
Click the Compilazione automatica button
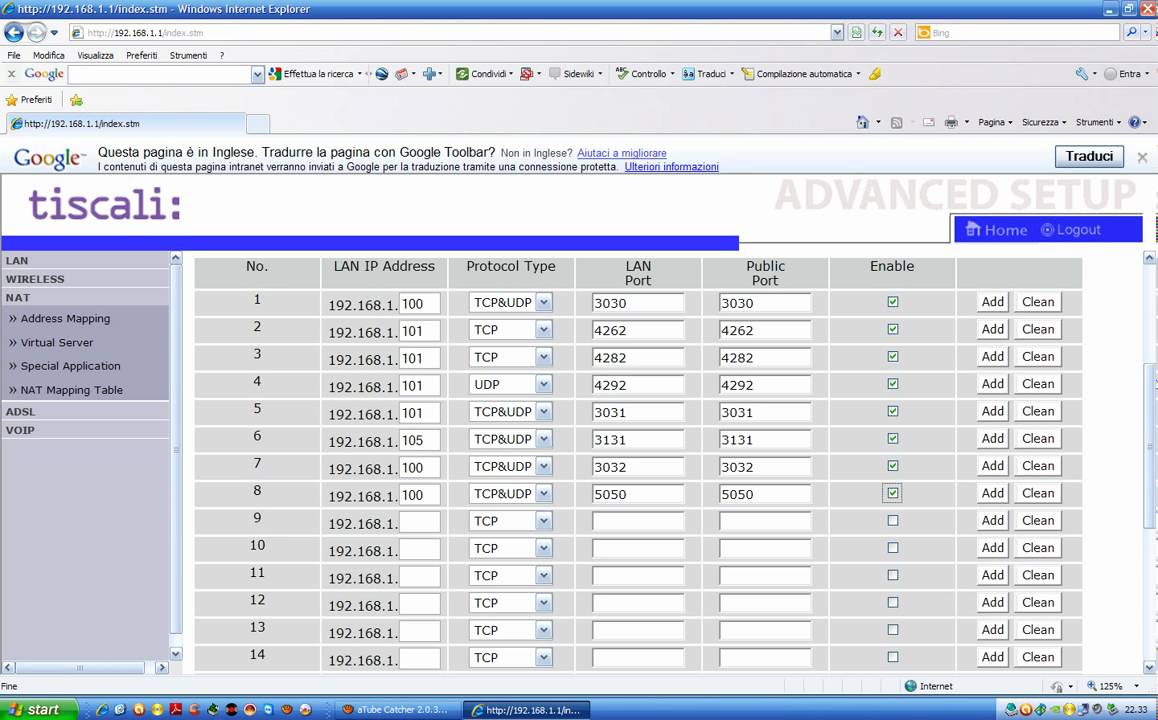799,74
